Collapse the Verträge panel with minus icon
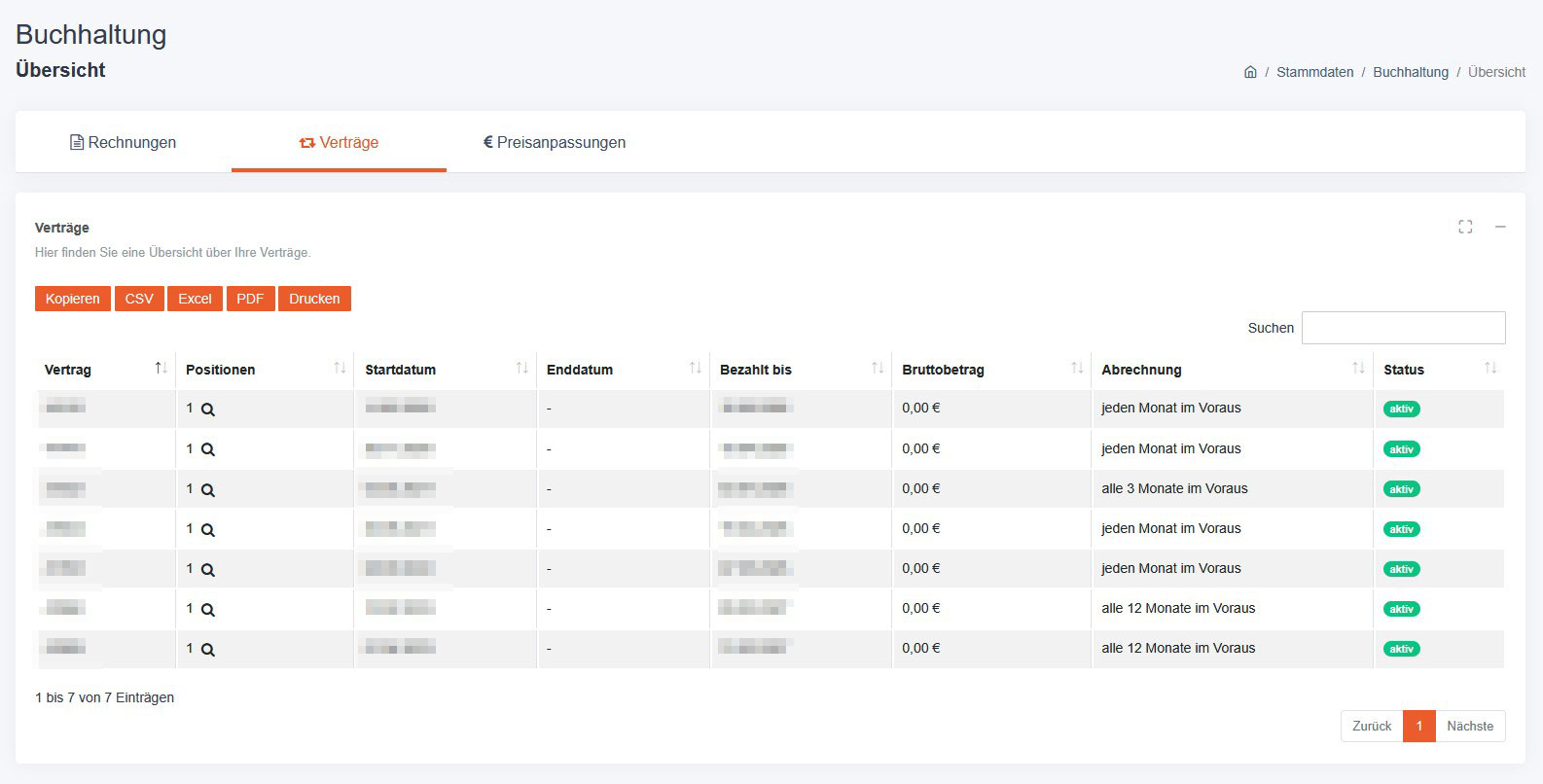This screenshot has width=1543, height=784. coord(1500,227)
